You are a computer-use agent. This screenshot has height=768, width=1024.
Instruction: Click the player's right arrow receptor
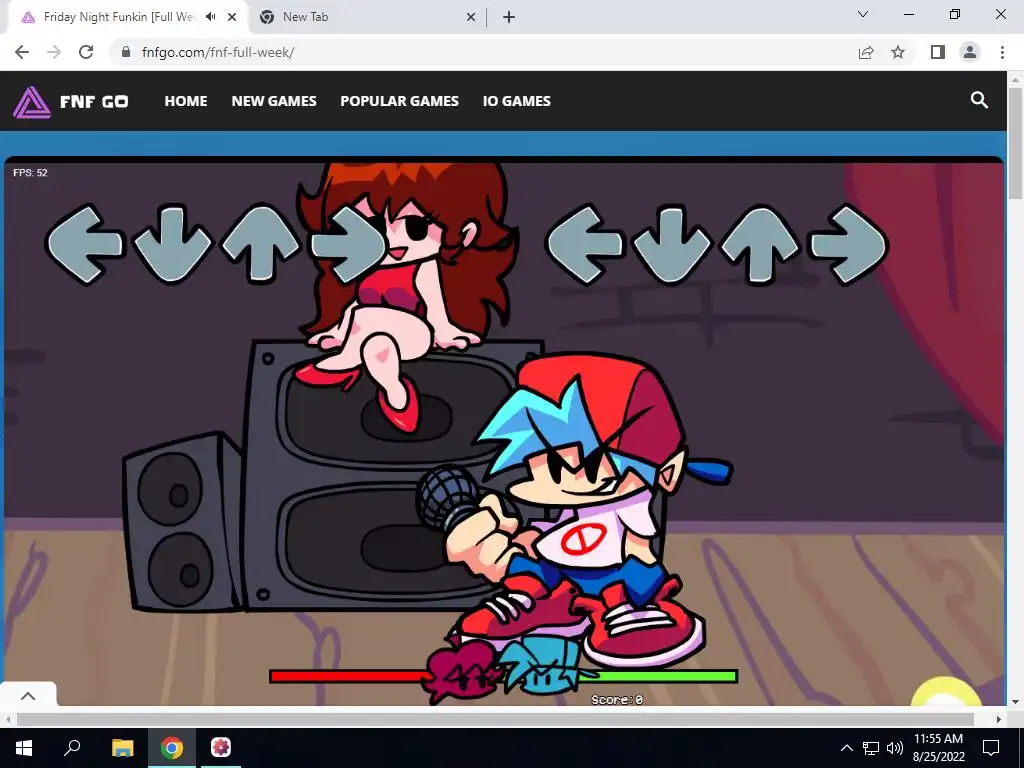pos(848,245)
